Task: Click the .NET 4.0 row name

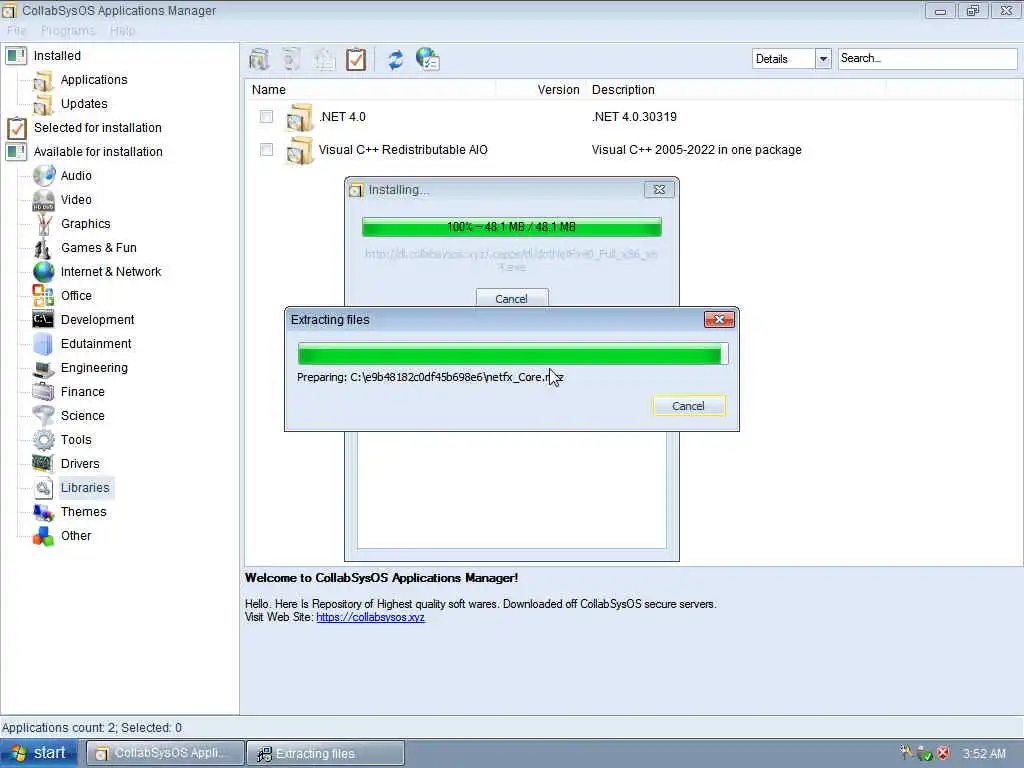Action: pyautogui.click(x=342, y=117)
